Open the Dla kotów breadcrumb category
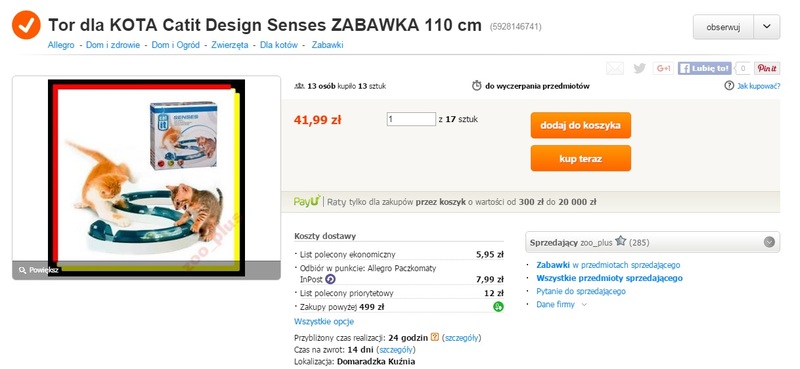 tap(279, 45)
